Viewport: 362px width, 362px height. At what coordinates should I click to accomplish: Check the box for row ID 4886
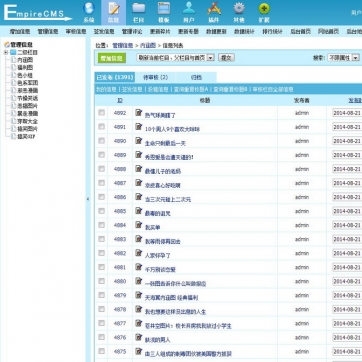(102, 197)
